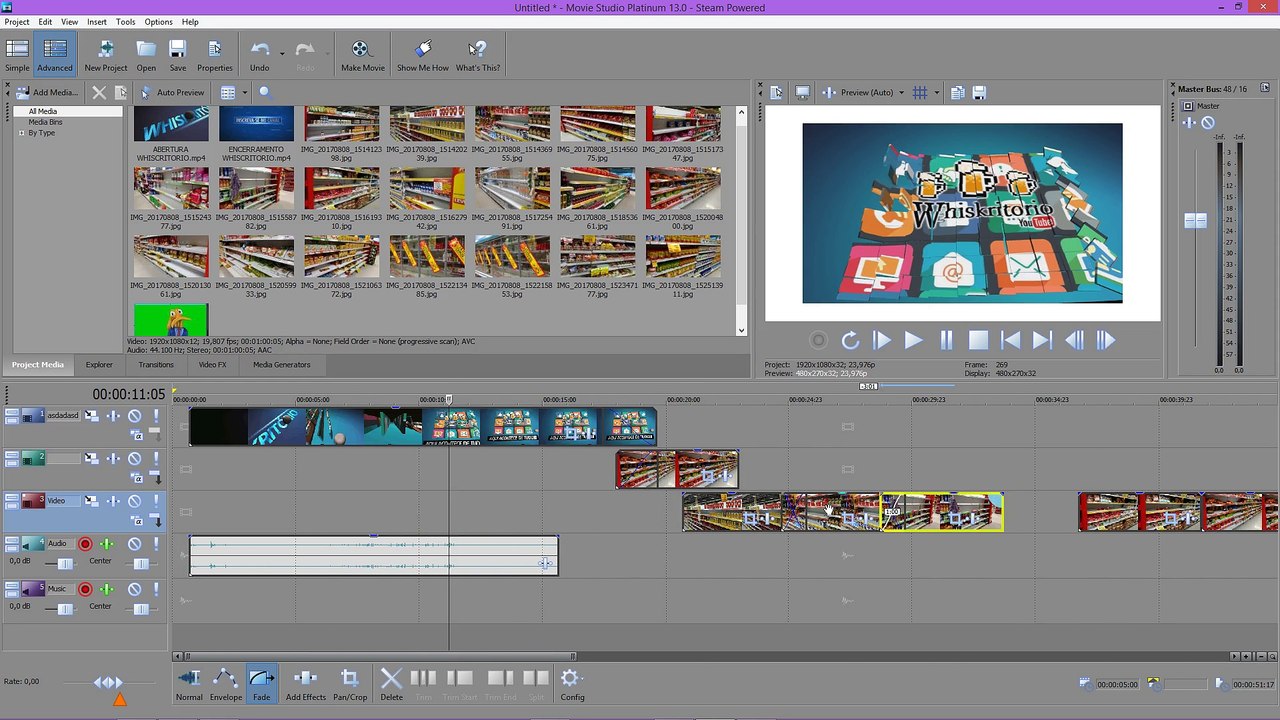Image resolution: width=1280 pixels, height=720 pixels.
Task: Open the Pan/Crop tool
Action: (350, 685)
